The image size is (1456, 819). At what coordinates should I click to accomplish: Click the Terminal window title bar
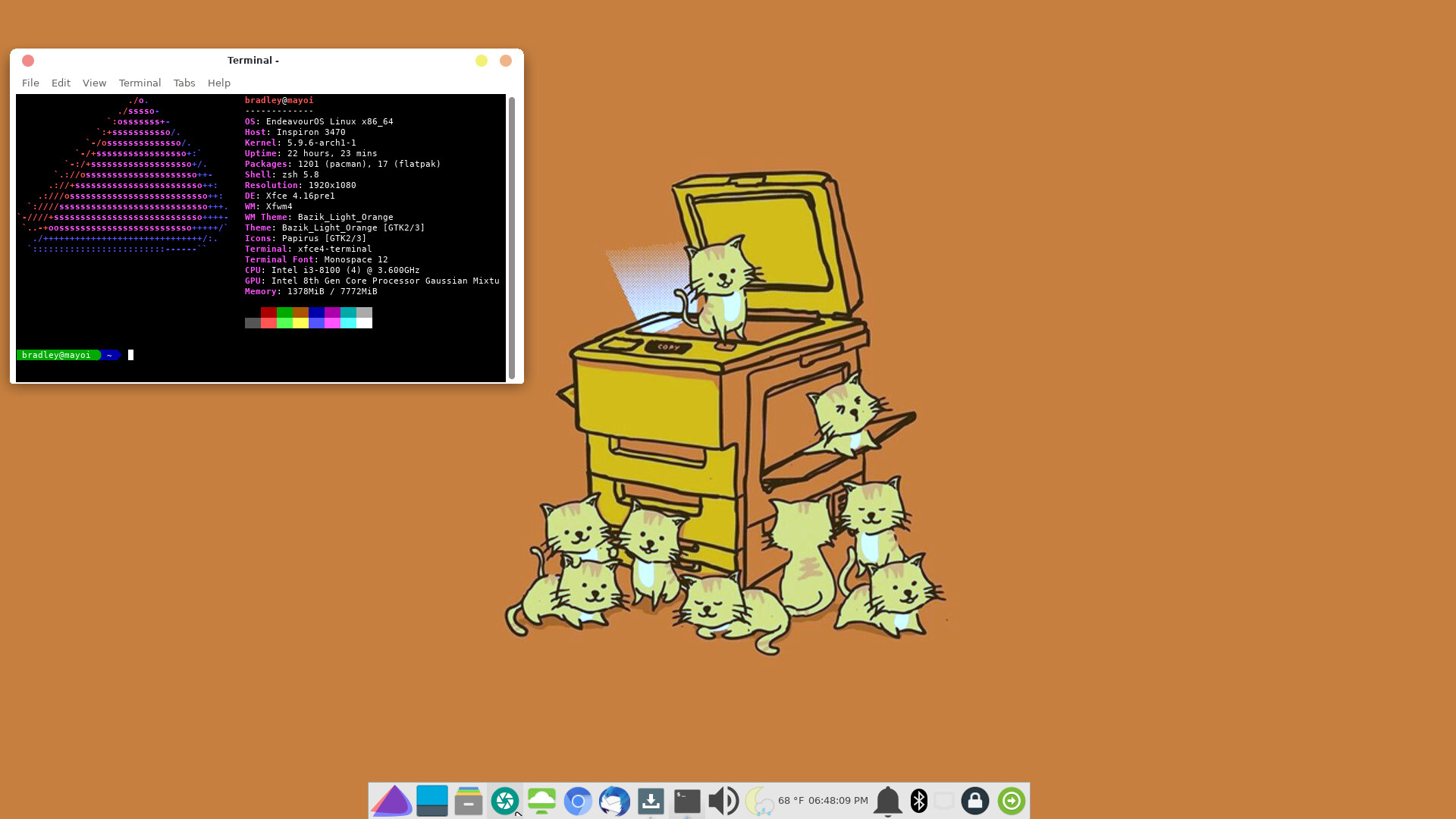click(253, 60)
